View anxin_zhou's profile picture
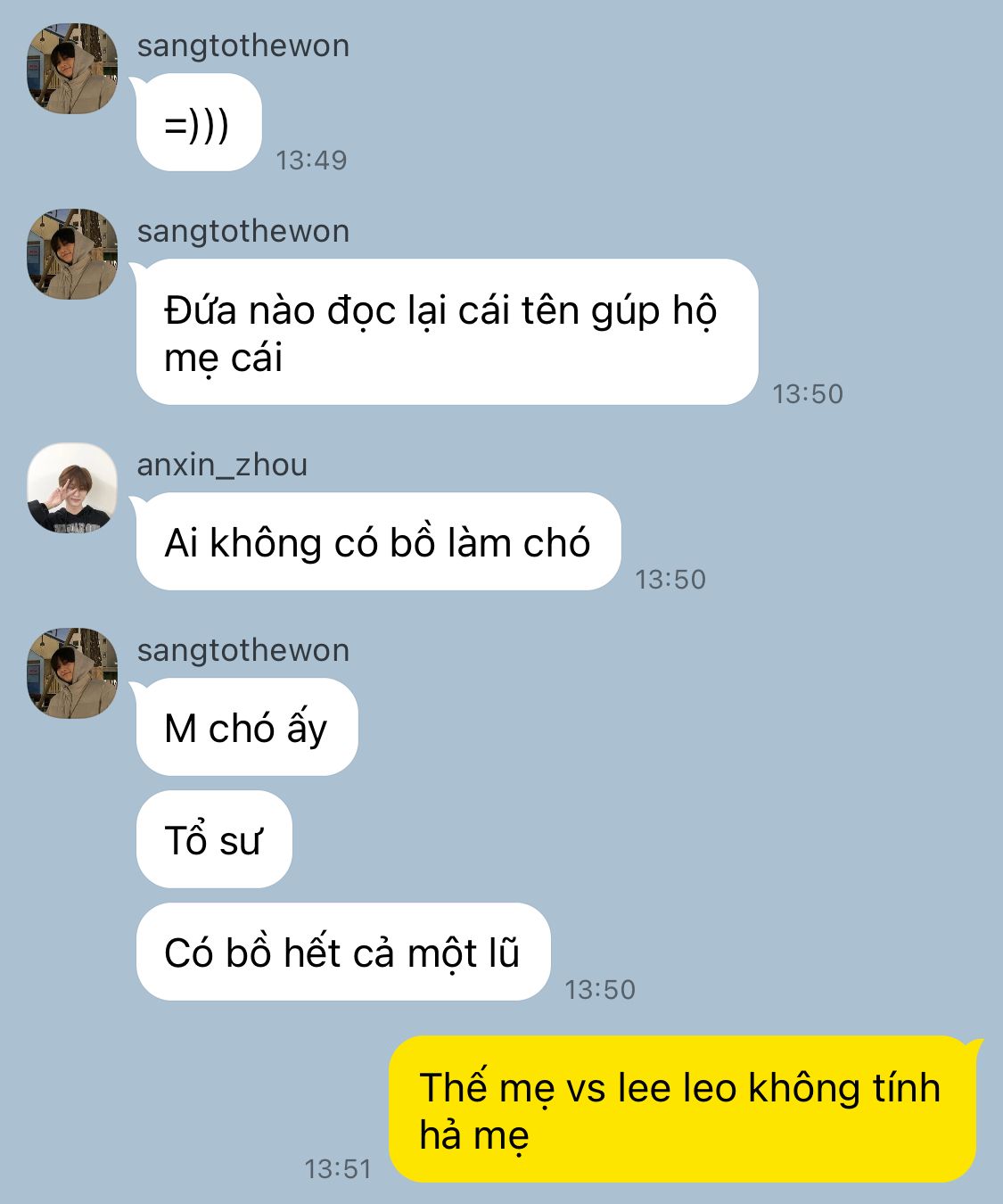The height and width of the screenshot is (1204, 1003). pos(72,488)
